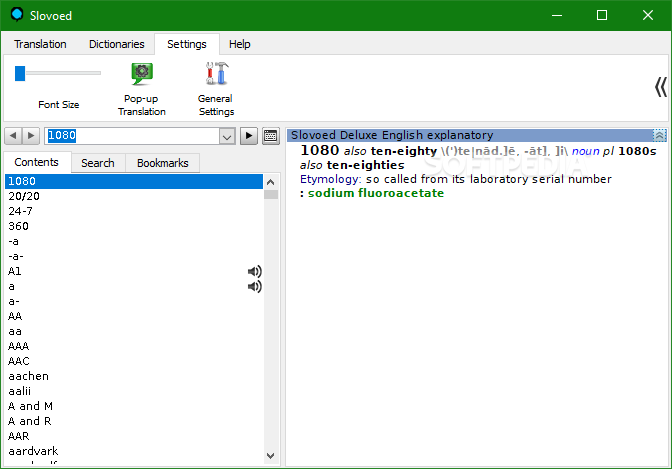Select the aalii entry
Screen dimensions: 672x469
(x=134, y=391)
